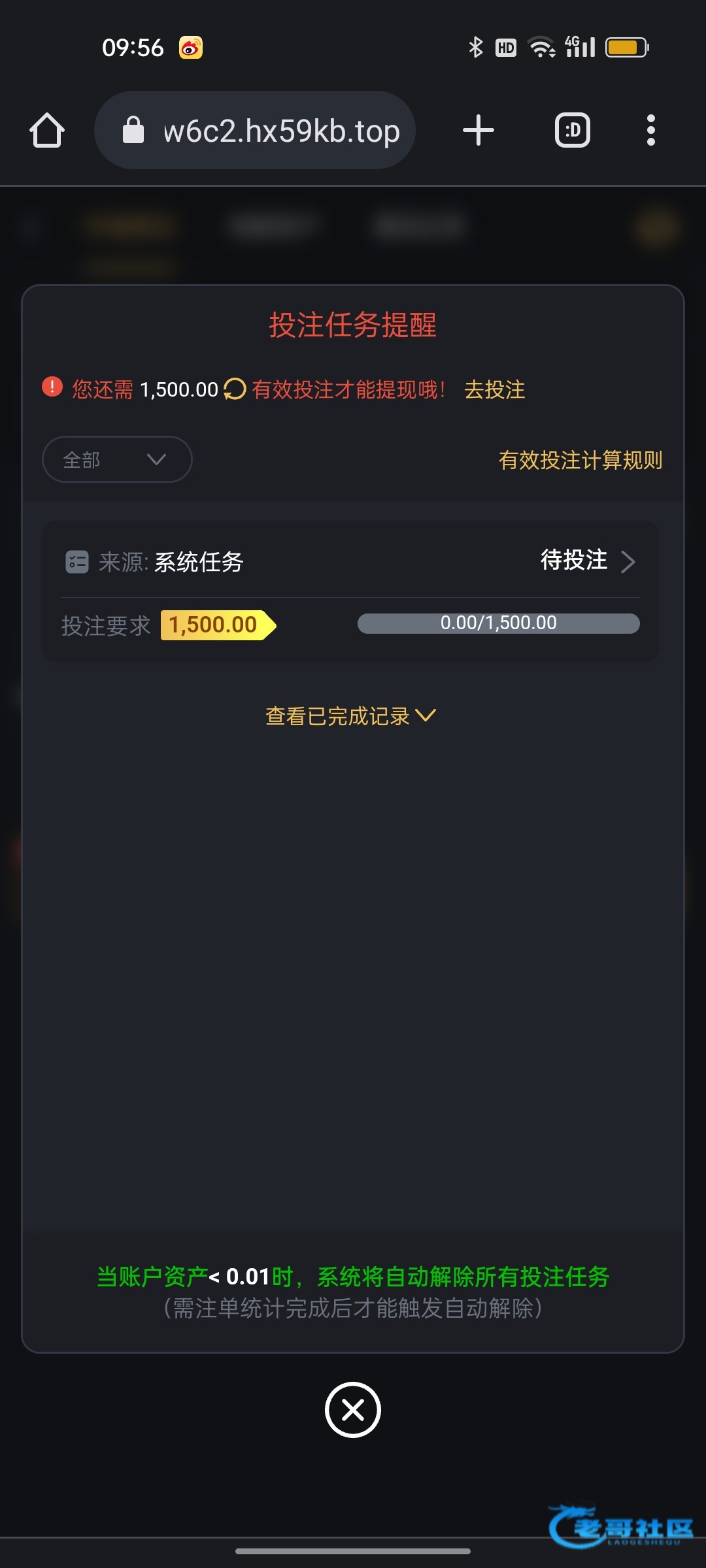Image resolution: width=706 pixels, height=1568 pixels.
Task: Open the 待投注 task details chevron
Action: click(628, 562)
